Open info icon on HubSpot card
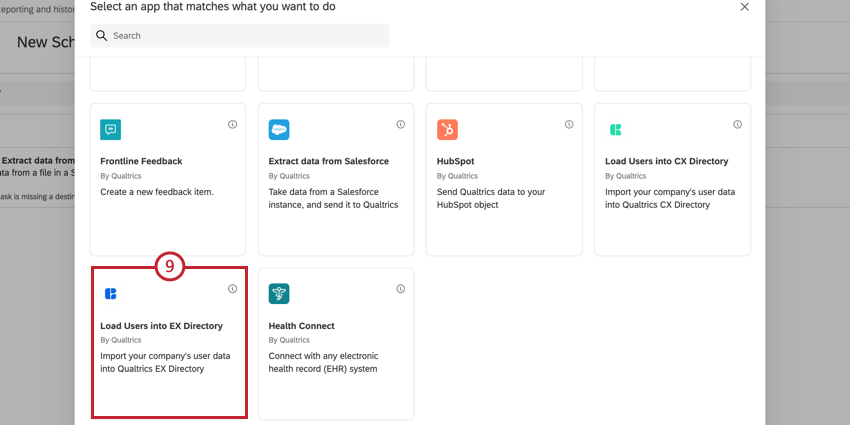The image size is (850, 425). pos(569,124)
